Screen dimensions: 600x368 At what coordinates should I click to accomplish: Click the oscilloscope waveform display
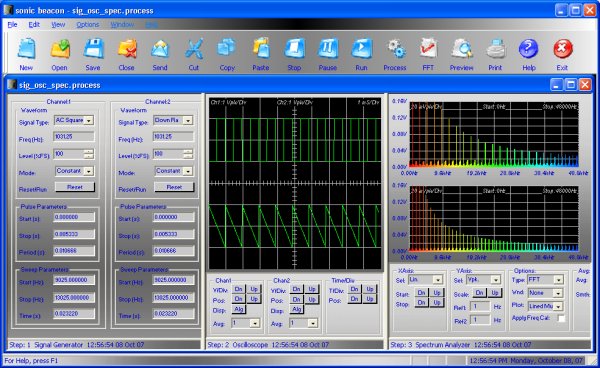click(295, 184)
